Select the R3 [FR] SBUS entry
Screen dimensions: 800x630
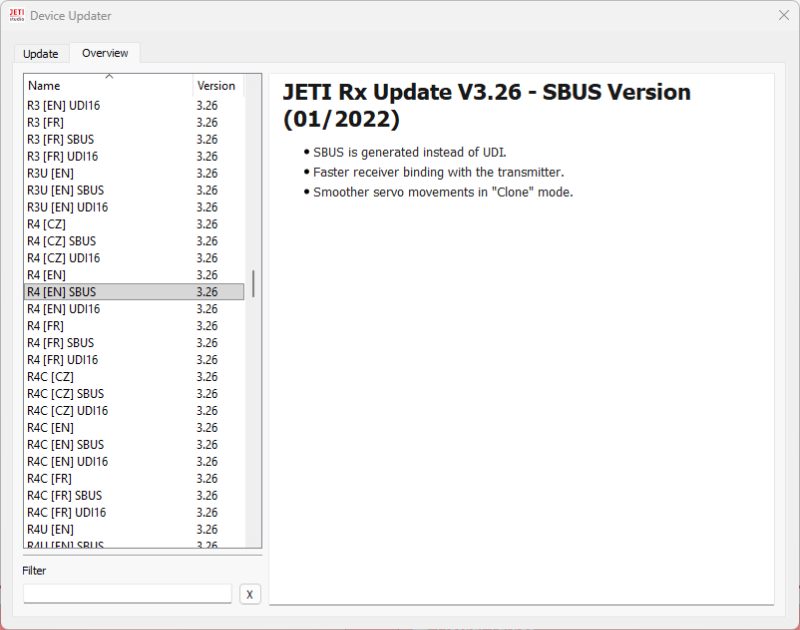click(x=60, y=139)
